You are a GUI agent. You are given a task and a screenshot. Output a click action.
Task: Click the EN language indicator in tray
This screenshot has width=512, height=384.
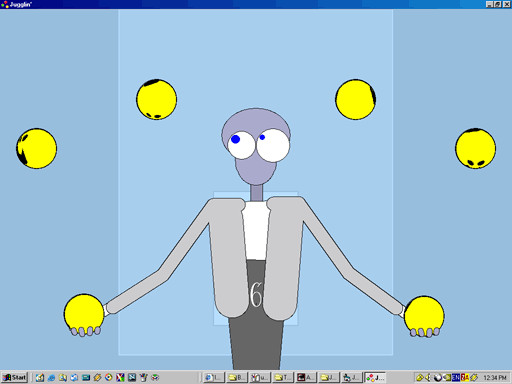(456, 377)
